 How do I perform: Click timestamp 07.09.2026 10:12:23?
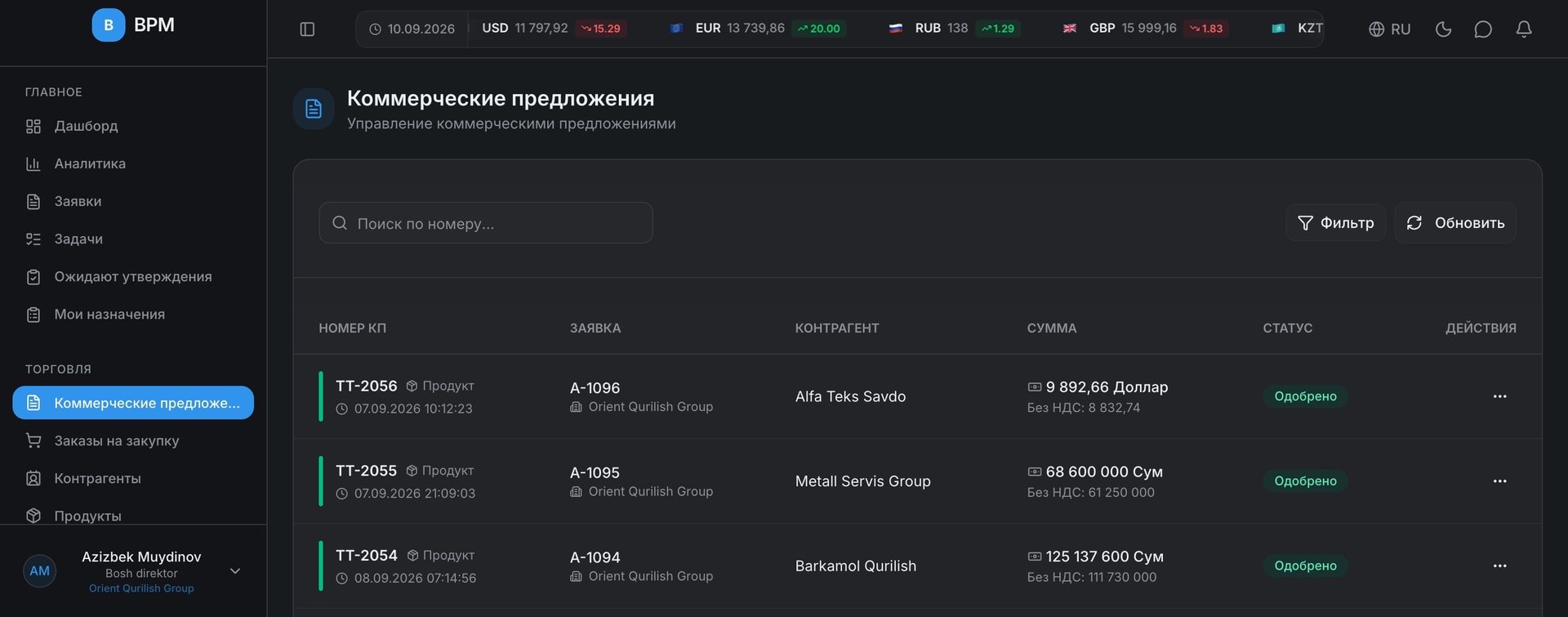coord(404,409)
